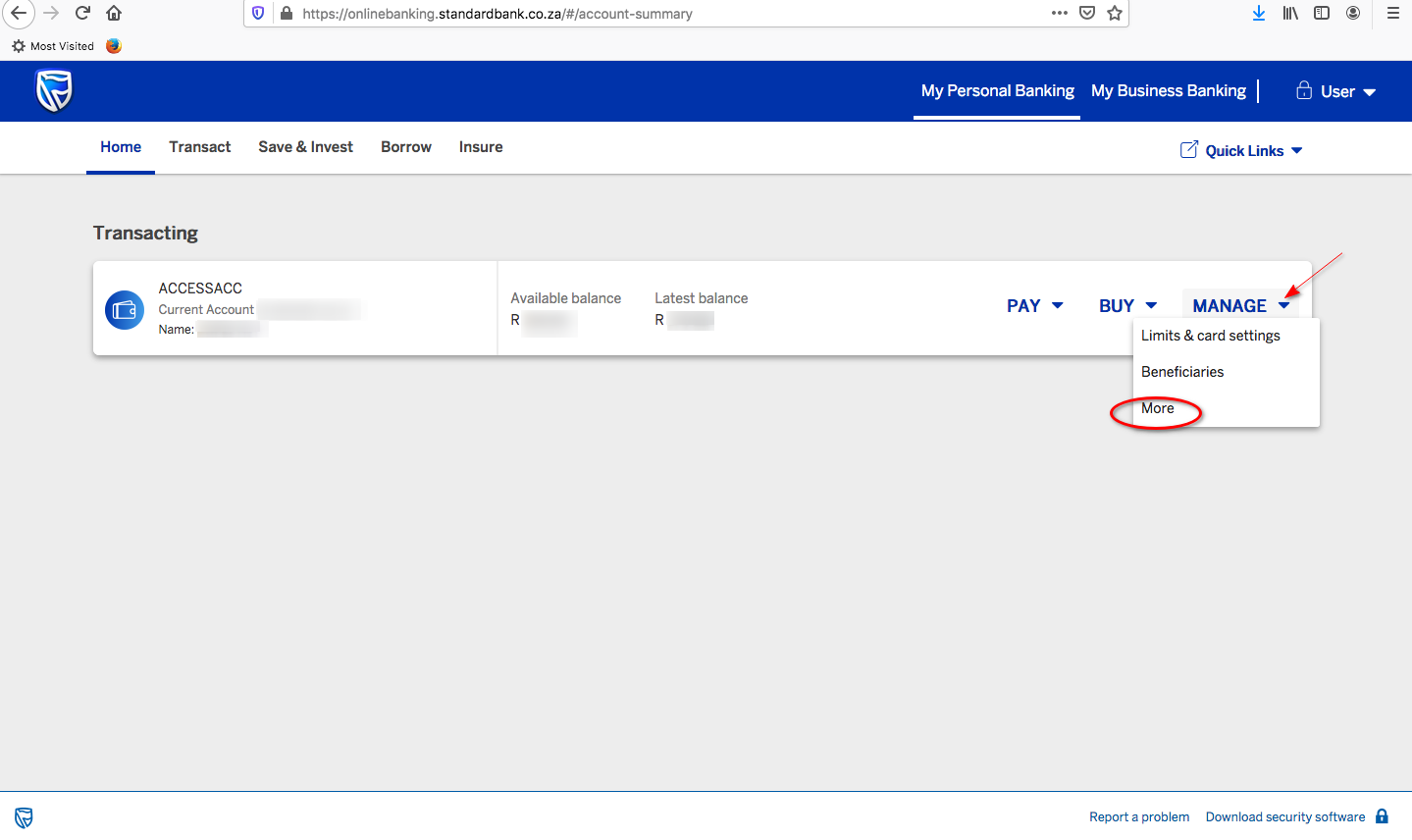The height and width of the screenshot is (840, 1412).
Task: Bookmark this page with the star icon
Action: coord(1115,13)
